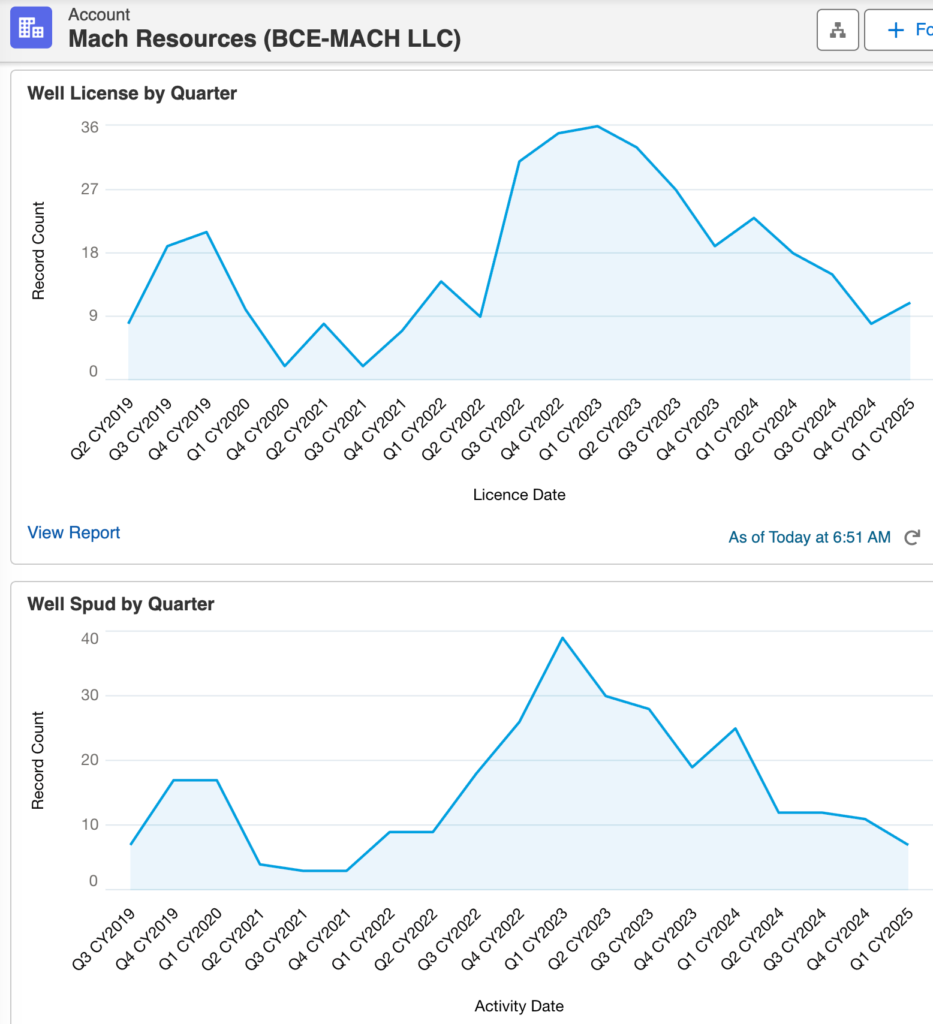Click the Well License by Quarter chart title
Screen dimensions: 933x1024
tap(132, 94)
